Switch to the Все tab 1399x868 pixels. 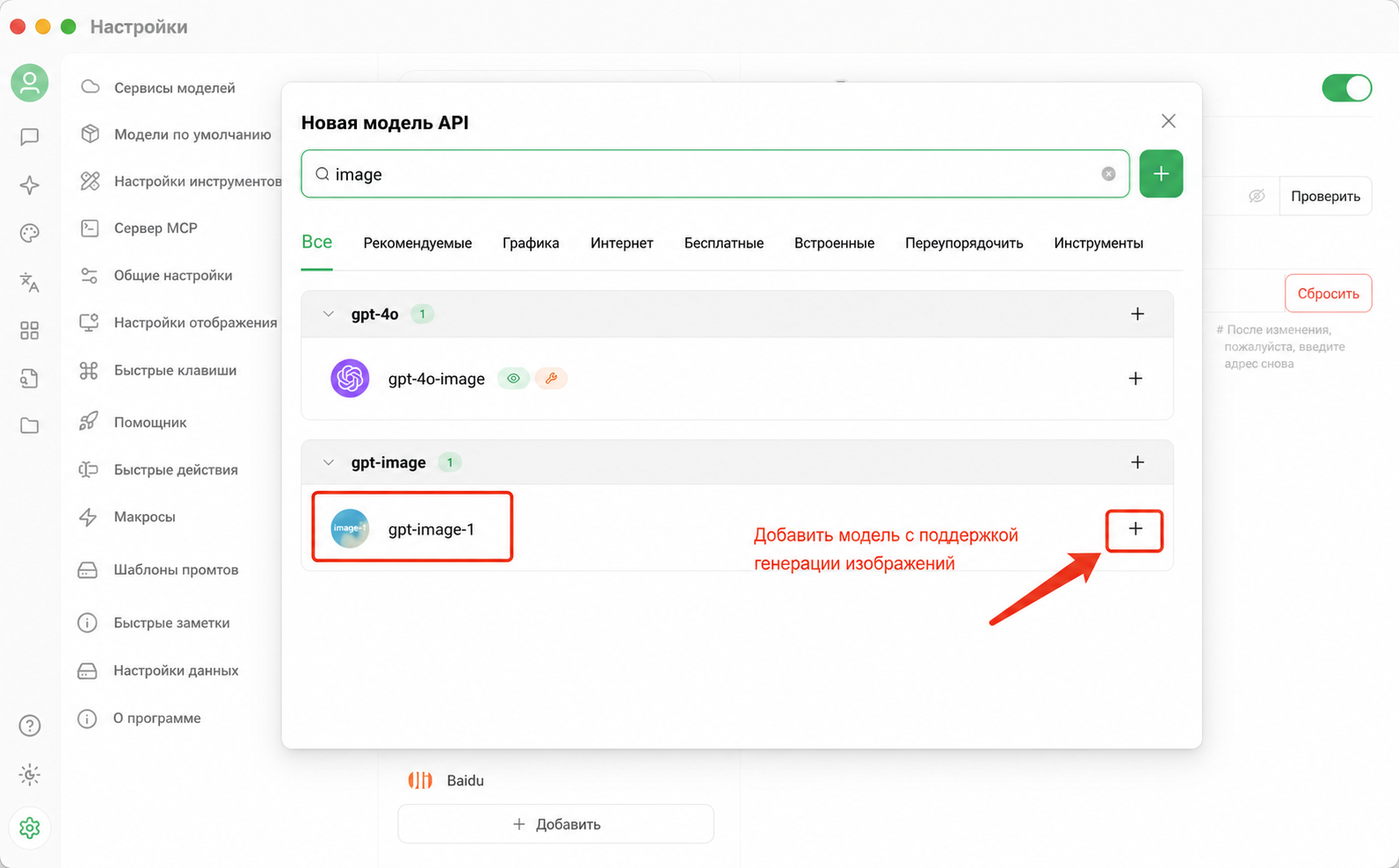(317, 242)
